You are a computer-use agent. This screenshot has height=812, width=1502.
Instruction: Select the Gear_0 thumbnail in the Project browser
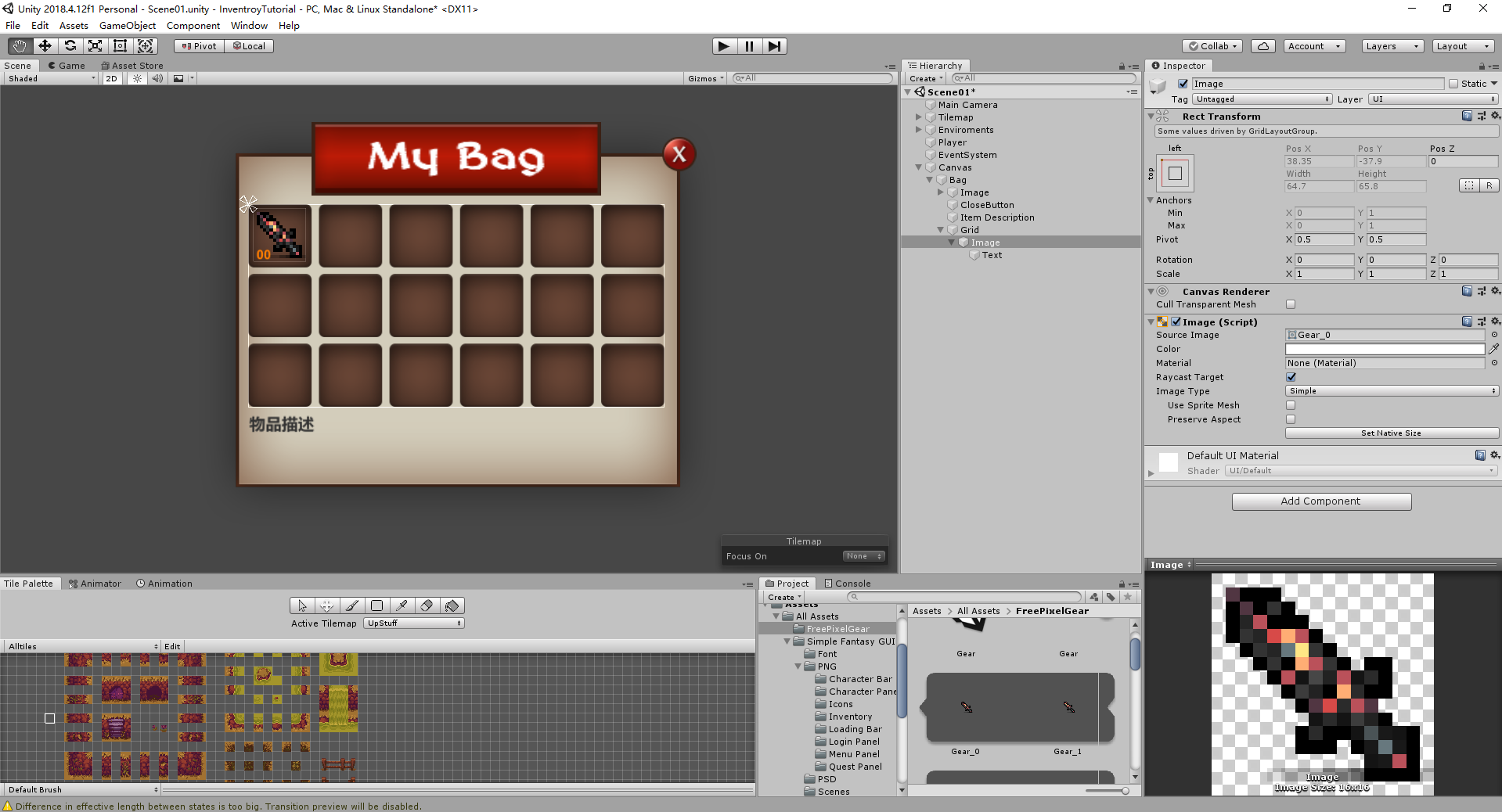coord(965,708)
